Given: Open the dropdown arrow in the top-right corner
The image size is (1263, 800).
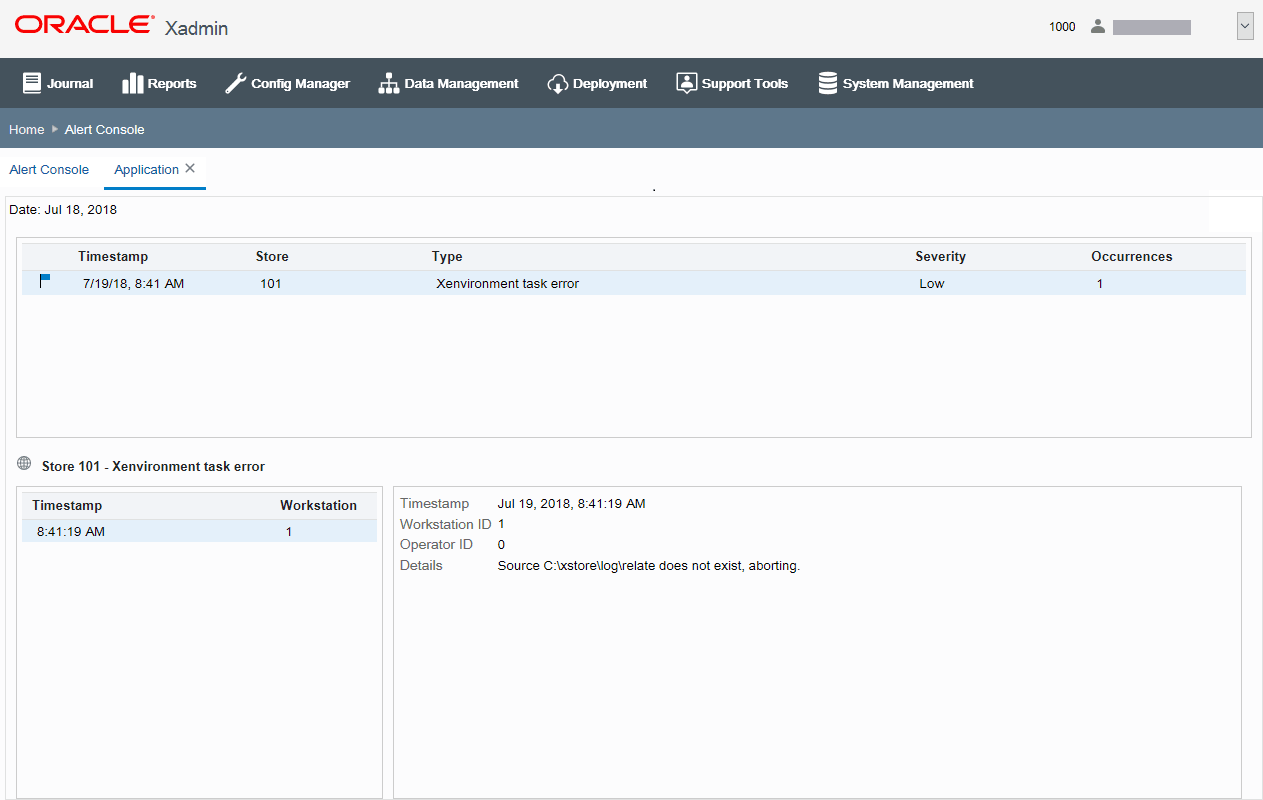Looking at the screenshot, I should 1245,25.
